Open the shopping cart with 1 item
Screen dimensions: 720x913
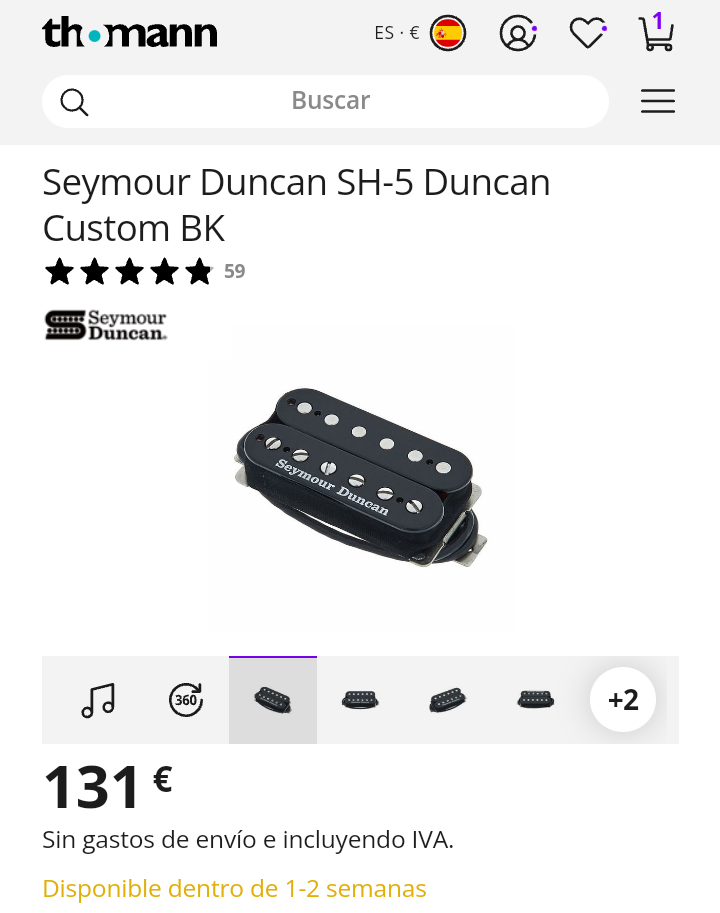[x=657, y=32]
